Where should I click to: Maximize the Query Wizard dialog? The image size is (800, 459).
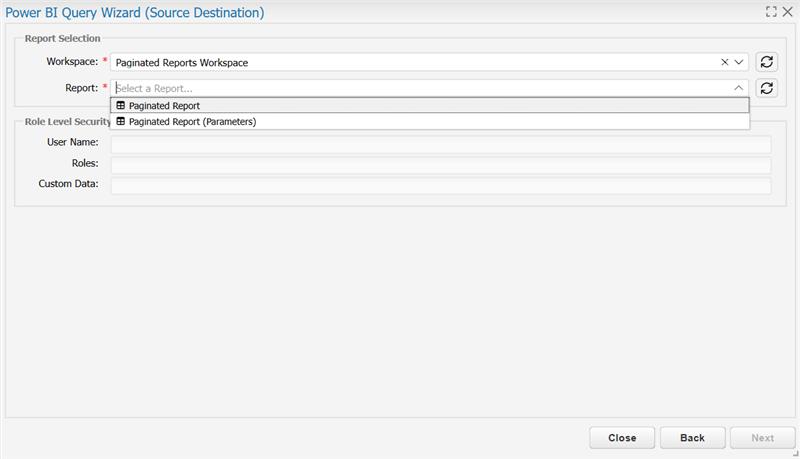point(771,12)
